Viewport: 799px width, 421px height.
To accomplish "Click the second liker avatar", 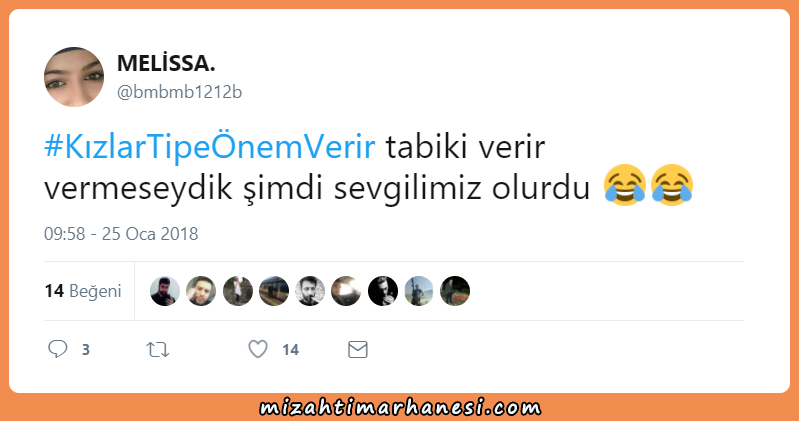I will [201, 291].
